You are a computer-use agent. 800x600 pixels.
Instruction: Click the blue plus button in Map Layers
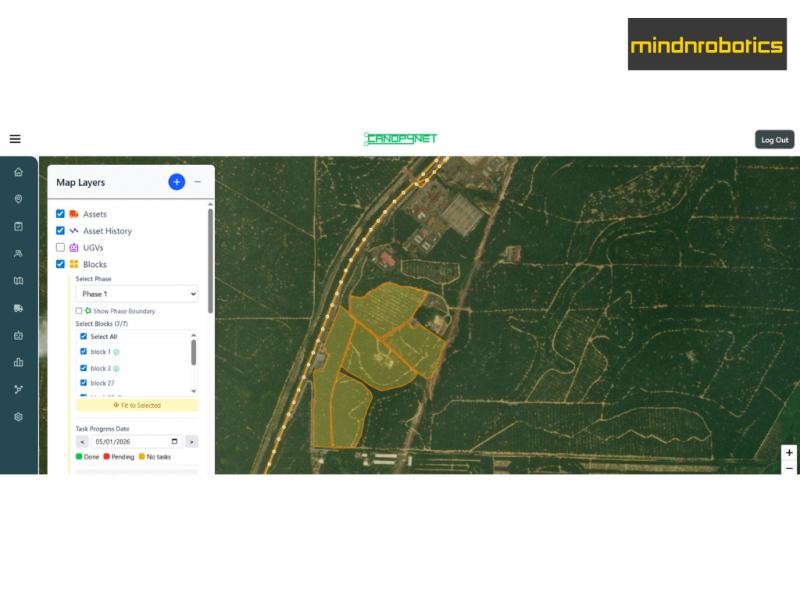click(176, 182)
